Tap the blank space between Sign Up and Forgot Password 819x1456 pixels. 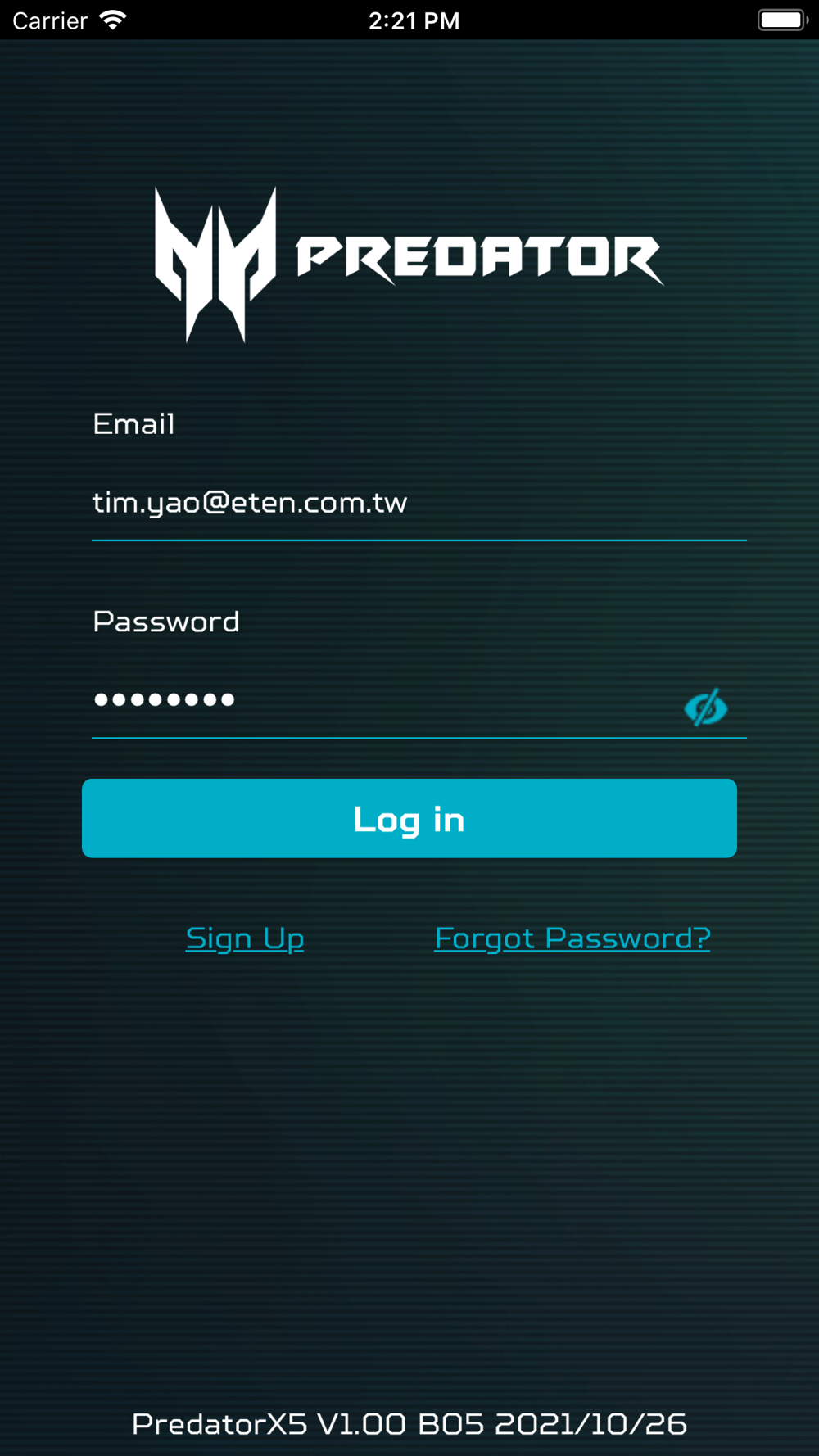click(x=369, y=938)
